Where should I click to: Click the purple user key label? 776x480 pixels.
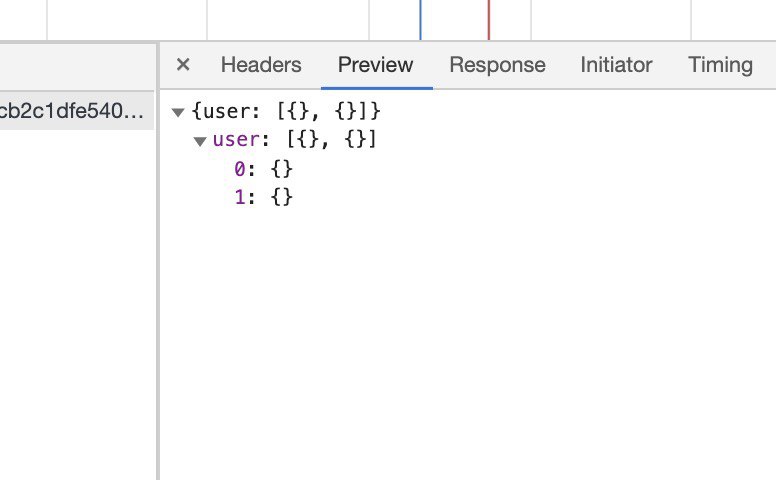(x=236, y=140)
